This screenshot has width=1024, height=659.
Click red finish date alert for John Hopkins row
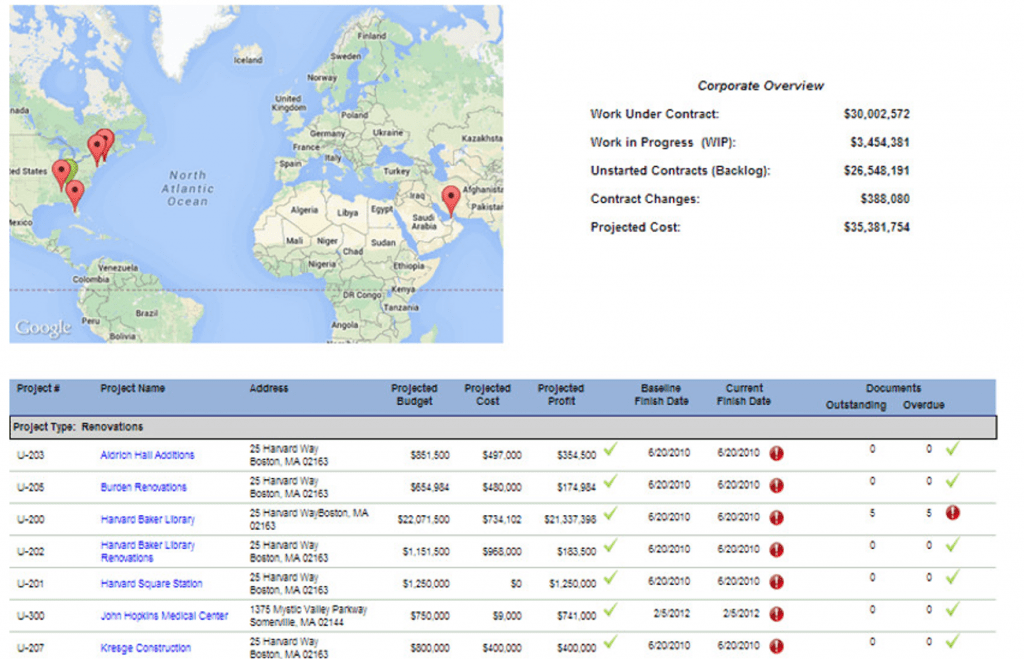coord(776,614)
